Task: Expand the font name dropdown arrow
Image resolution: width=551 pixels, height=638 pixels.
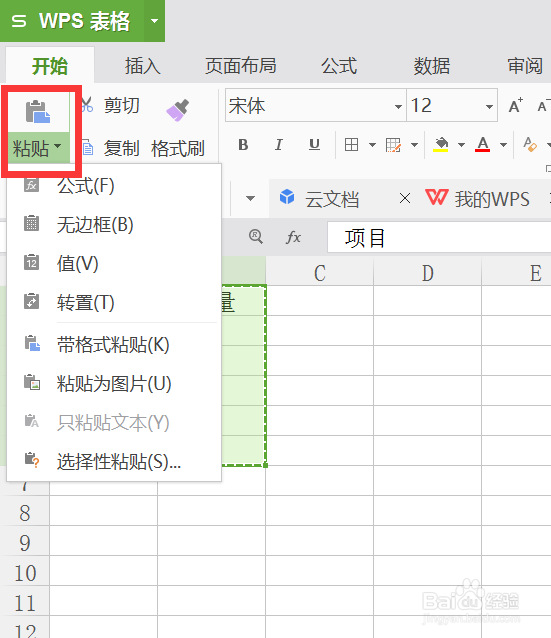Action: tap(398, 107)
